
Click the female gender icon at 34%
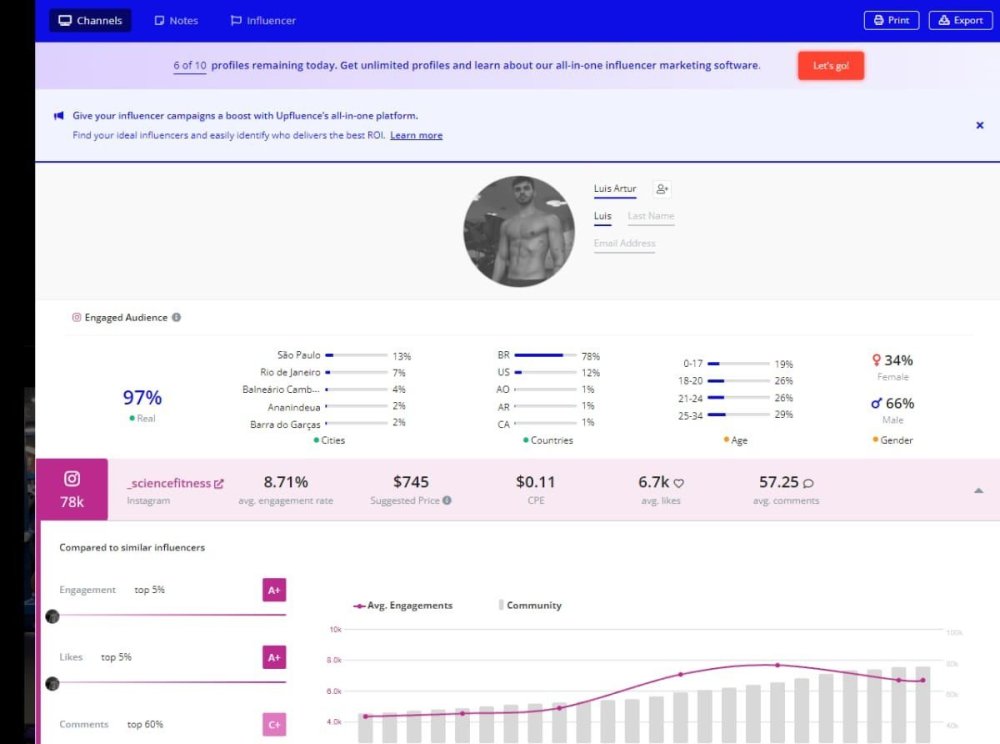[x=876, y=360]
